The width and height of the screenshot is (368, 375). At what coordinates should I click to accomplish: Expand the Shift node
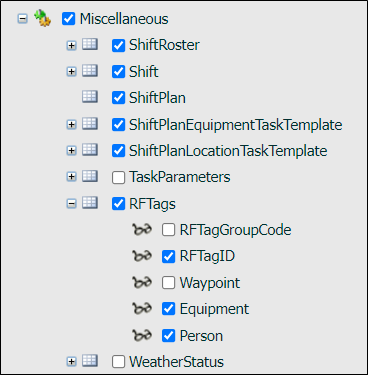click(x=71, y=71)
